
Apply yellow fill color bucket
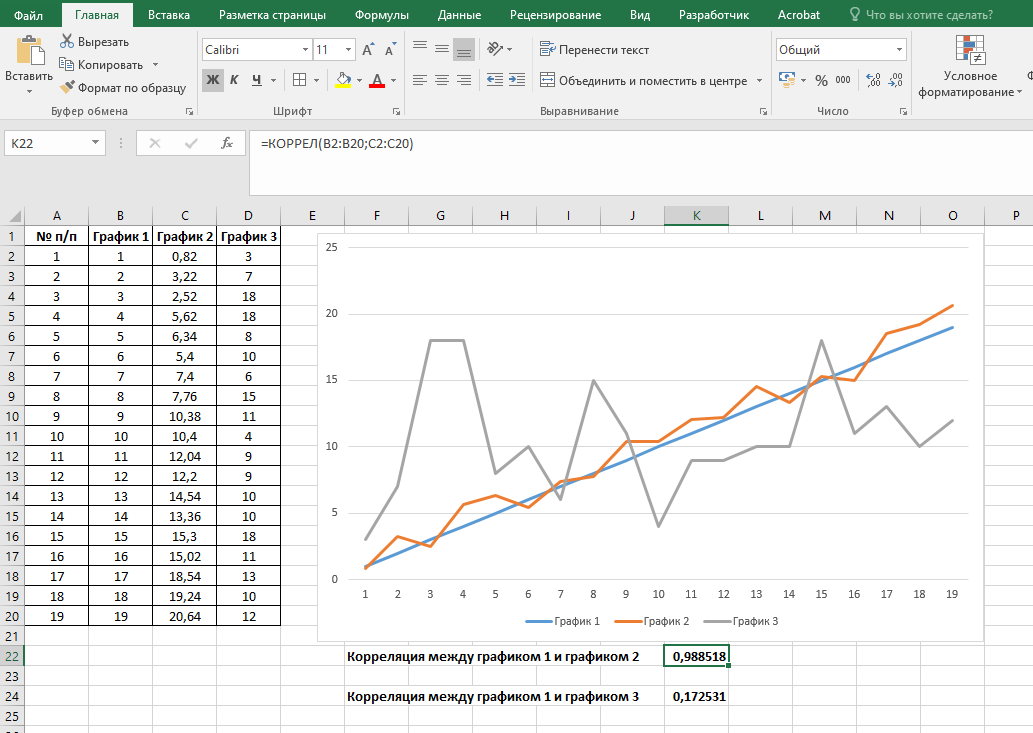pyautogui.click(x=343, y=80)
